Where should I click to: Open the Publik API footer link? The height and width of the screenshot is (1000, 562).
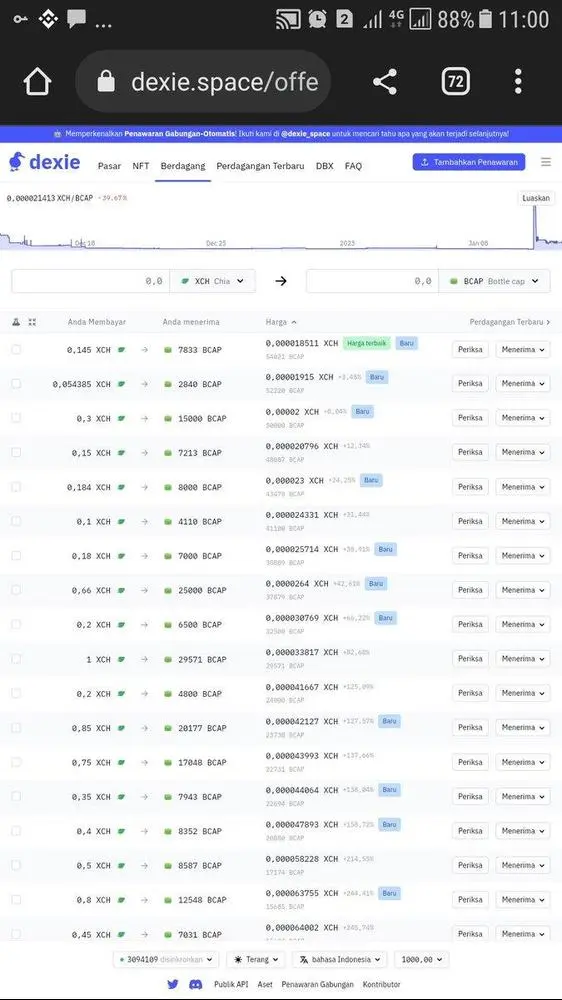point(231,984)
